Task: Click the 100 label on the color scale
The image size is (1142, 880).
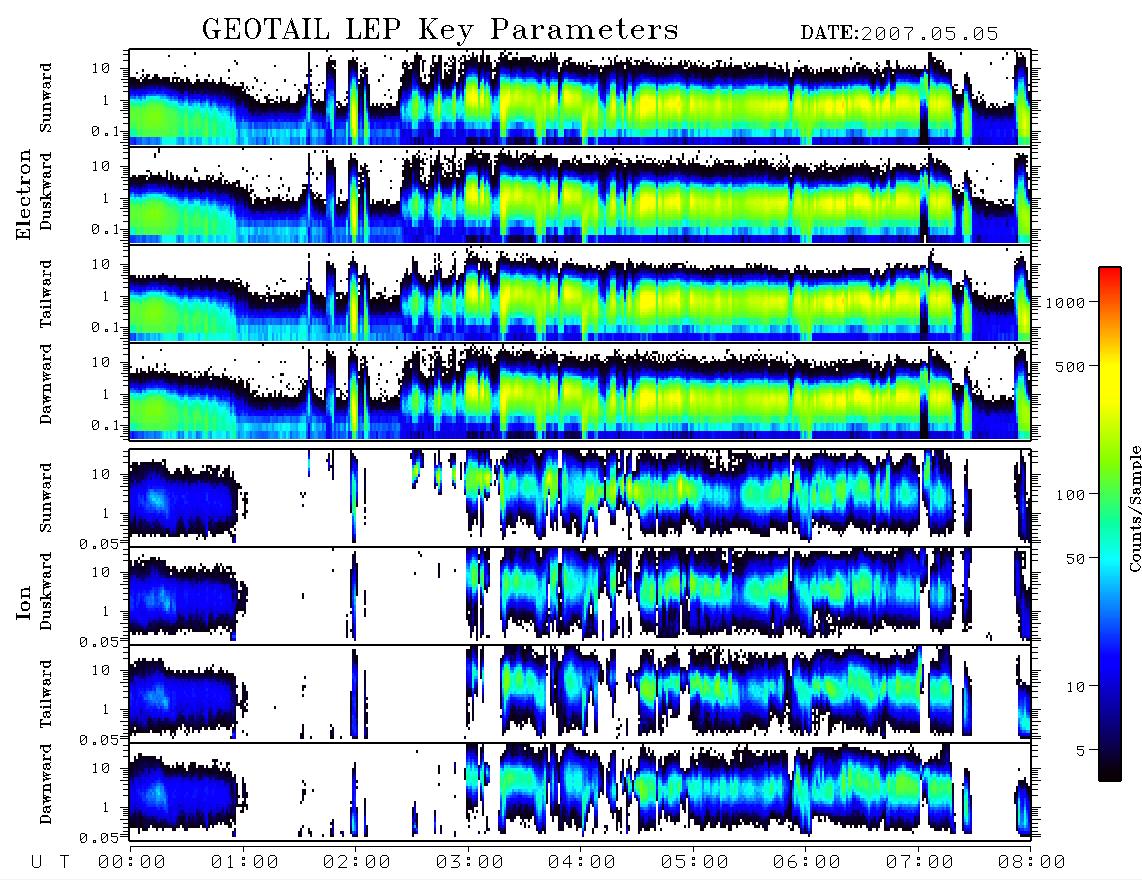Action: coord(1070,495)
